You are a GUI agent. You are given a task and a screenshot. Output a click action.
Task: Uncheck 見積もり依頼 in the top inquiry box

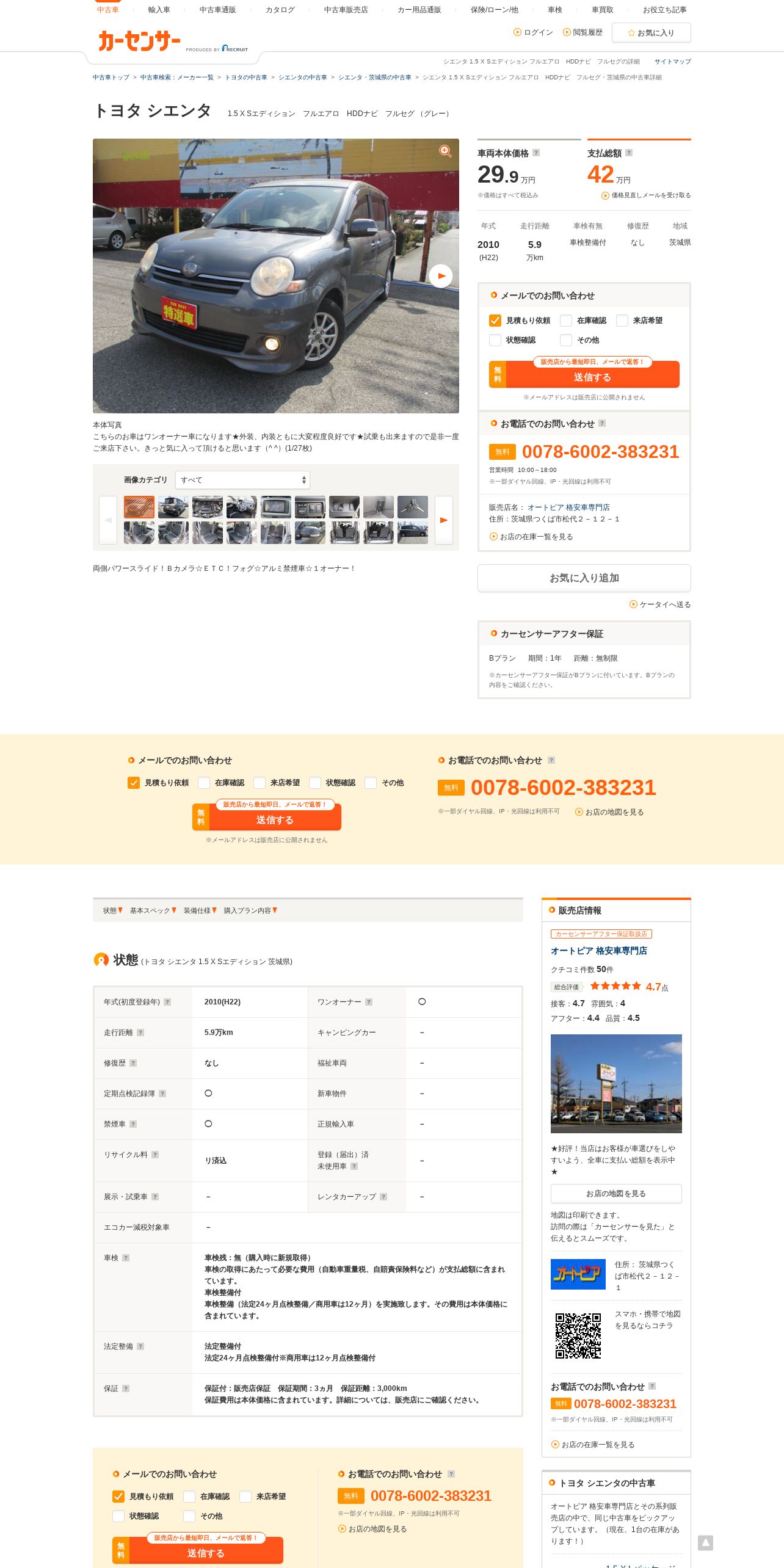point(495,321)
